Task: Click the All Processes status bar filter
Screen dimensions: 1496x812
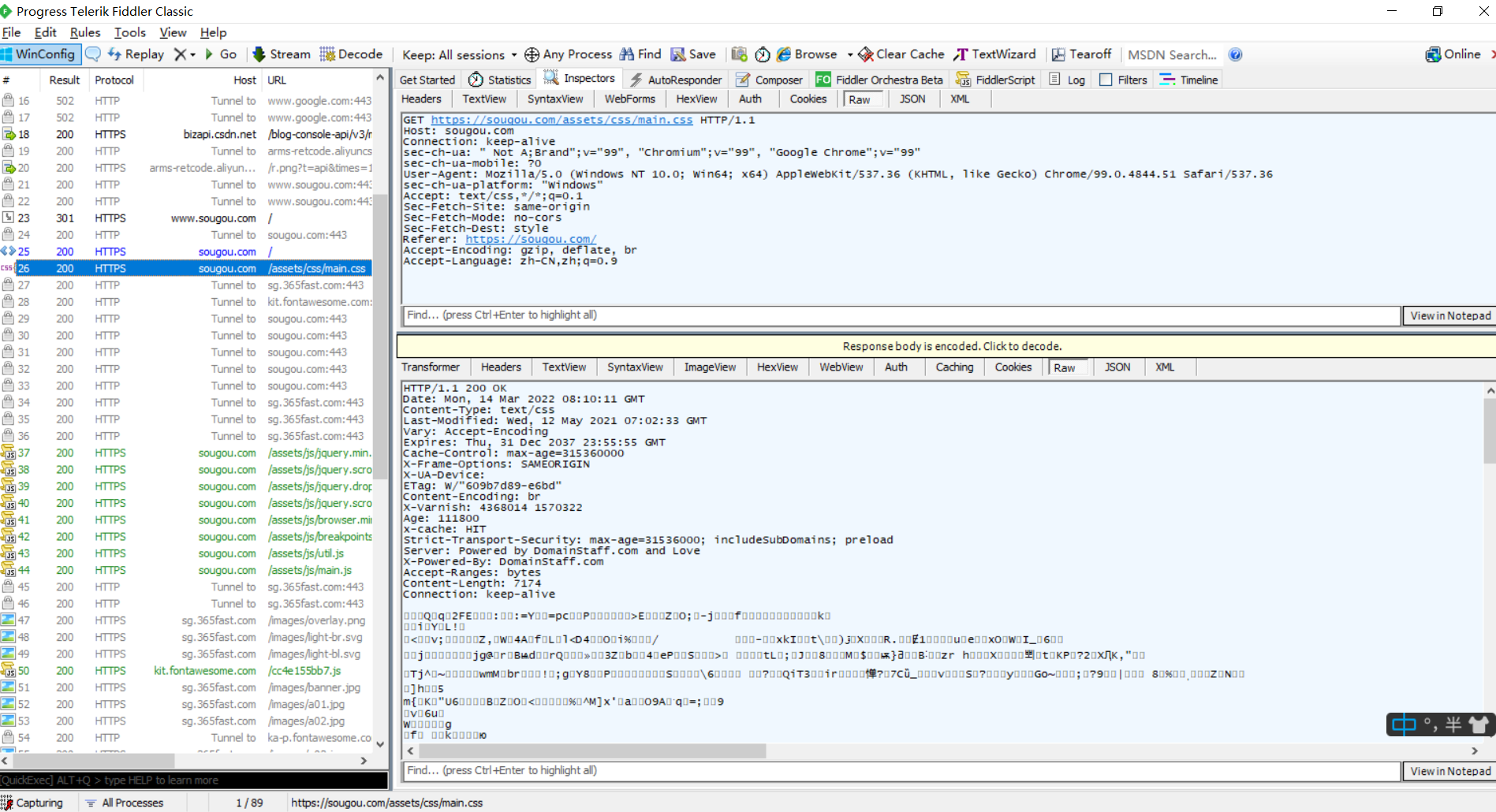Action: point(125,803)
